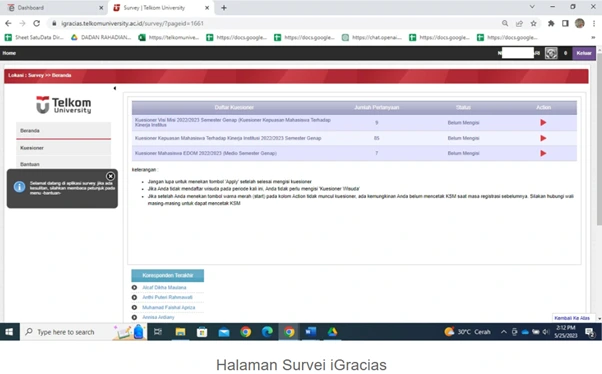Bookmark this page with star icon
This screenshot has height=374, width=602.
533,23
